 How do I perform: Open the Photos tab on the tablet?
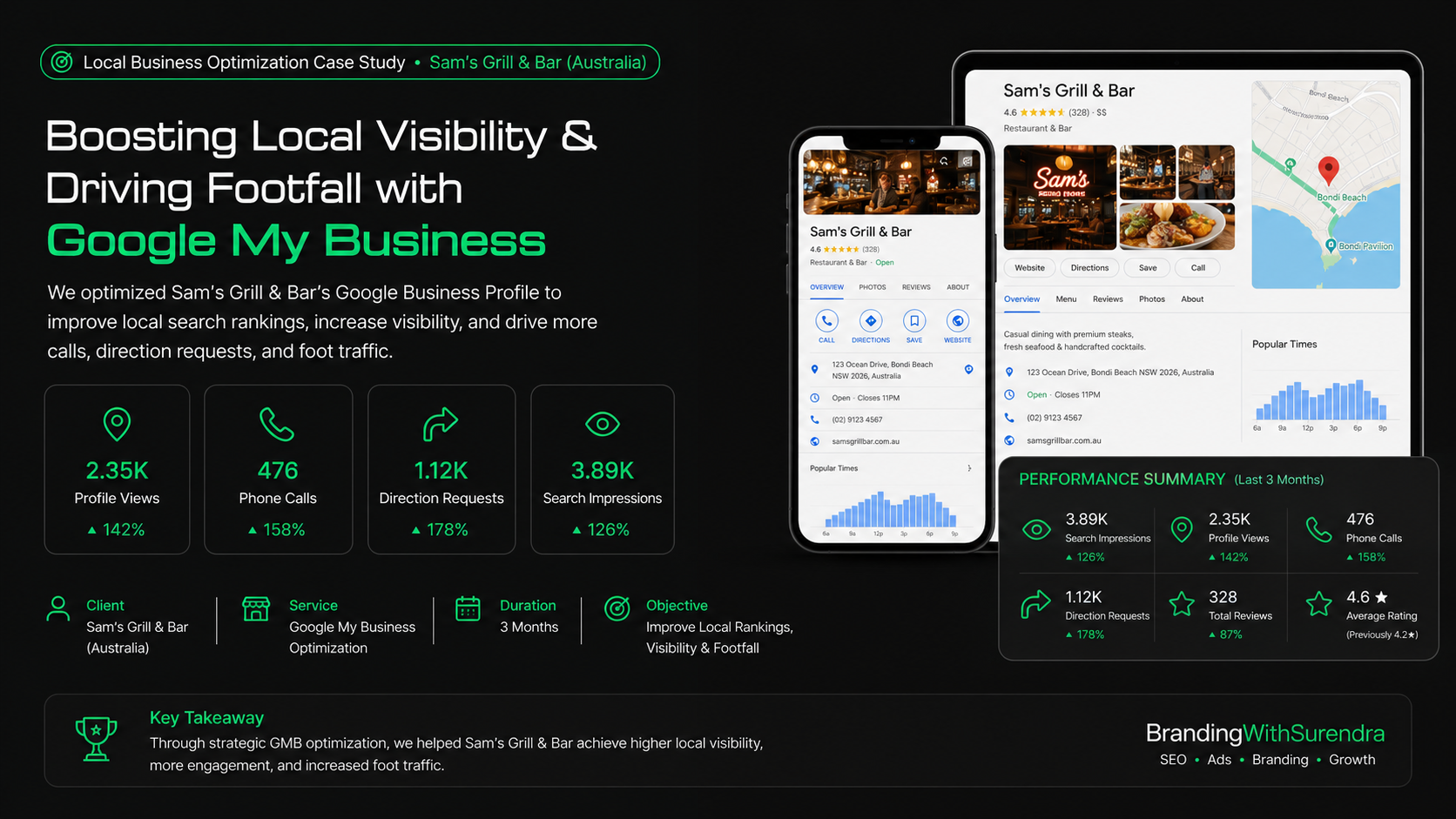(x=1151, y=299)
